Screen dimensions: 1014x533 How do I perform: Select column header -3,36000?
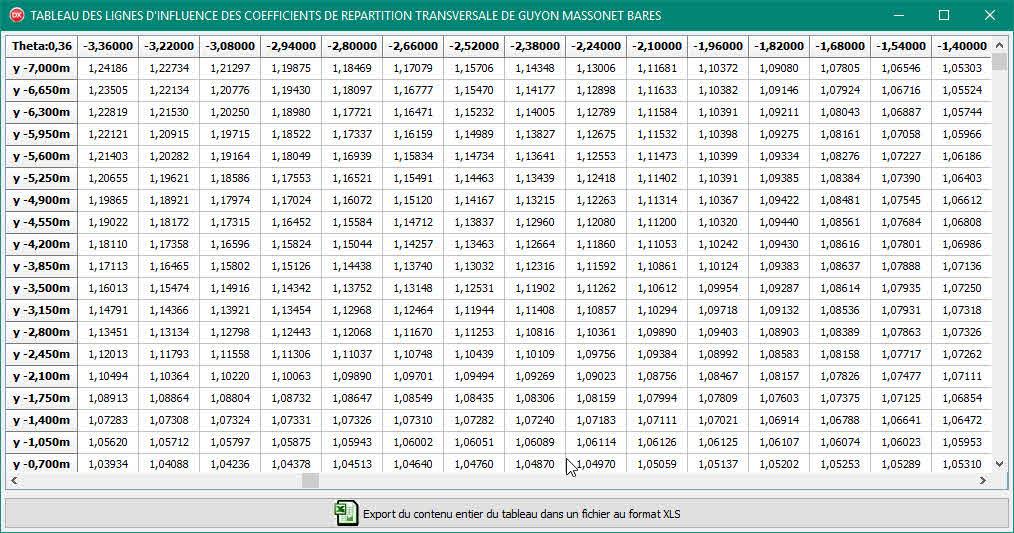108,46
